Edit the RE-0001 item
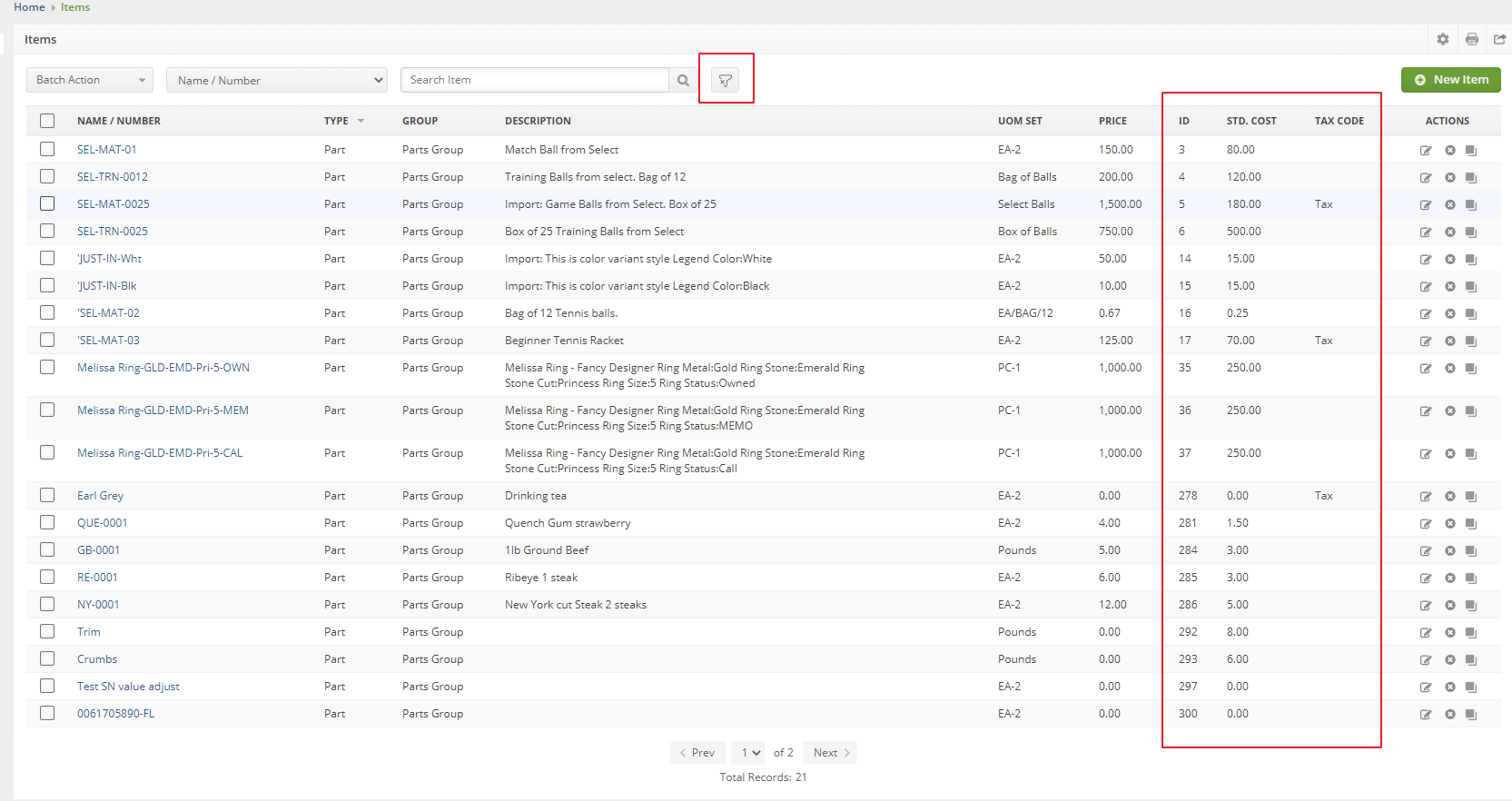Screen dimensions: 1512x801 1426,578
